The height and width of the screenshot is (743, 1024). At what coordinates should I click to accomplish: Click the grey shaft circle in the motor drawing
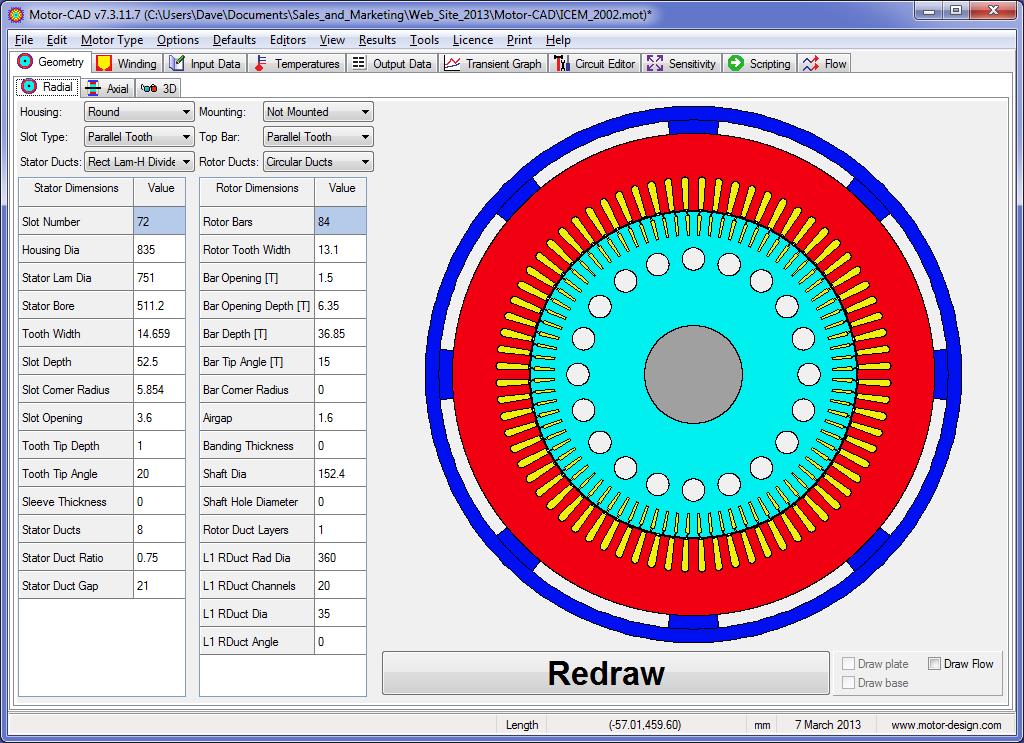[x=693, y=370]
